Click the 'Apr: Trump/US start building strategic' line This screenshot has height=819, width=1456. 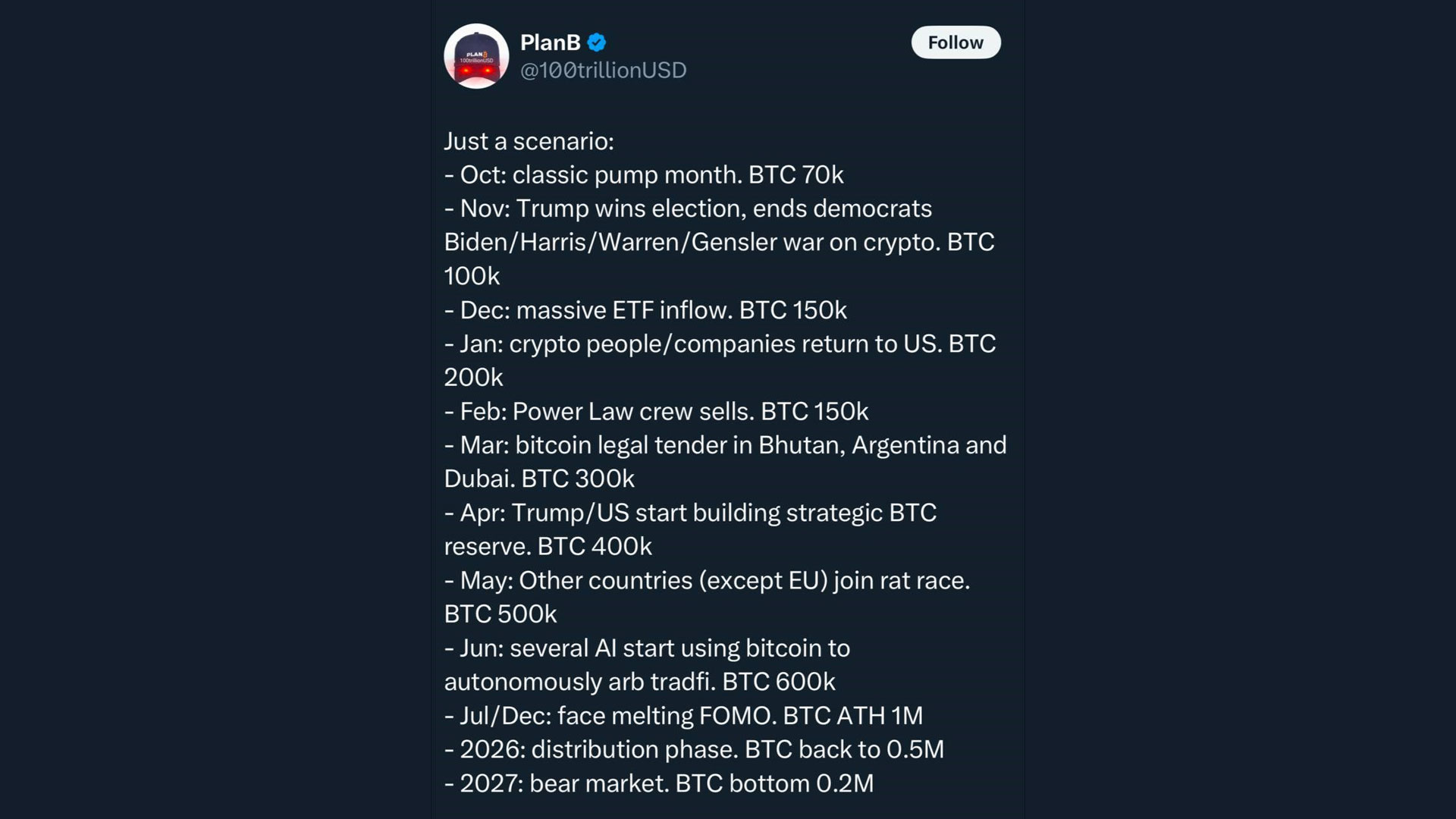tap(690, 513)
